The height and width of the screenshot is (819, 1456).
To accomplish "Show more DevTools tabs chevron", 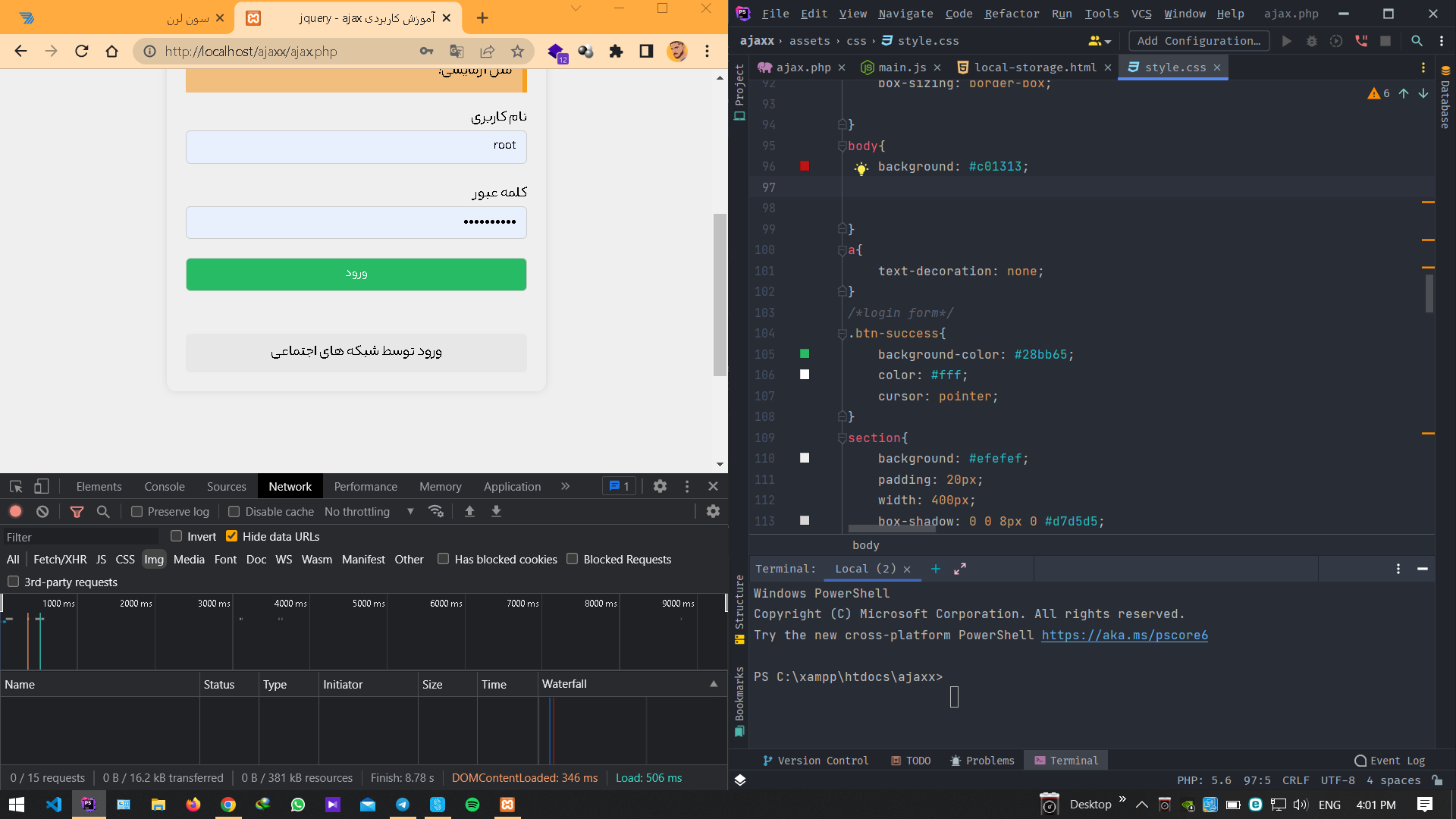I will [565, 487].
